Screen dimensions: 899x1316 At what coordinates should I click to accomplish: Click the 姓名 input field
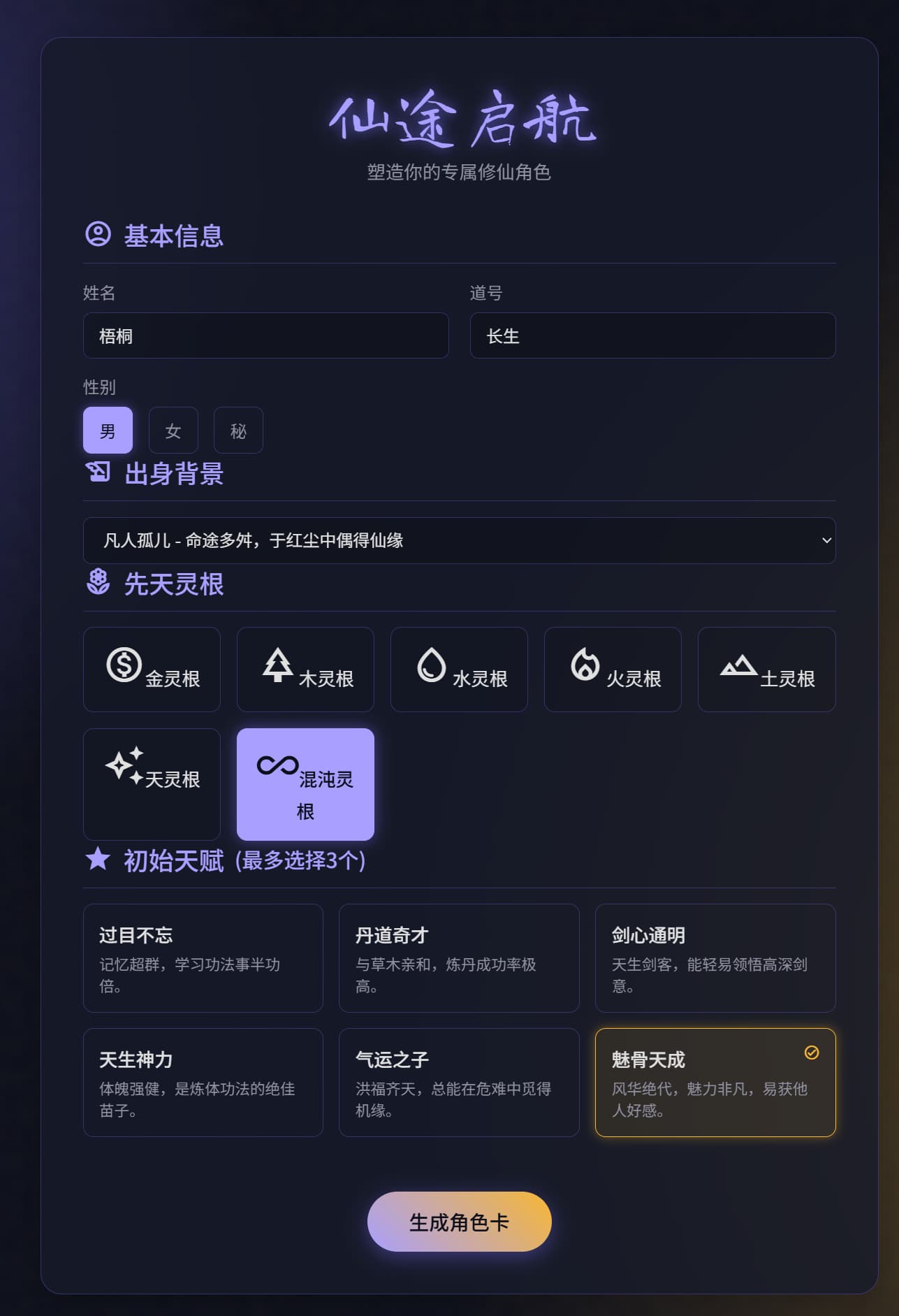click(265, 335)
